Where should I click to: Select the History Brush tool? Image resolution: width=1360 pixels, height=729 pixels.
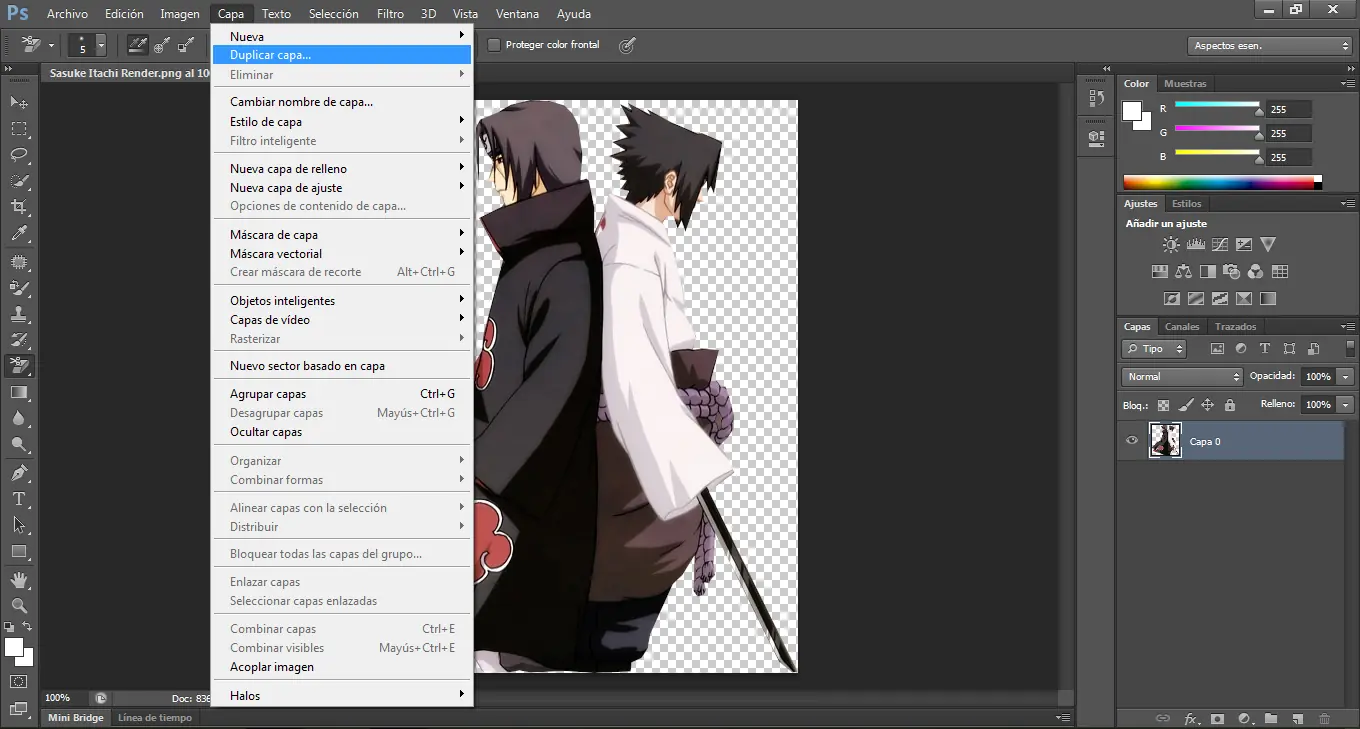pyautogui.click(x=19, y=340)
